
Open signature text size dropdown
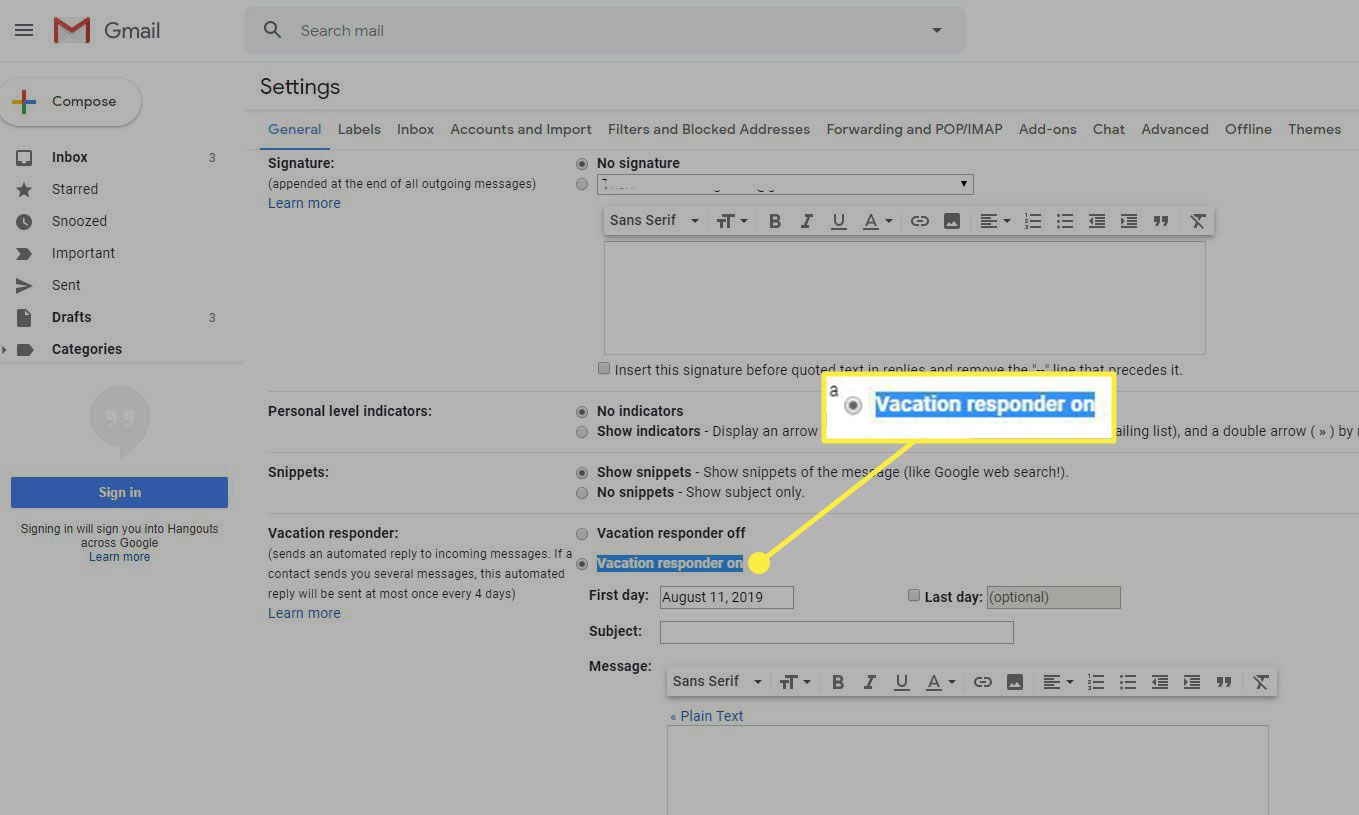[x=732, y=221]
